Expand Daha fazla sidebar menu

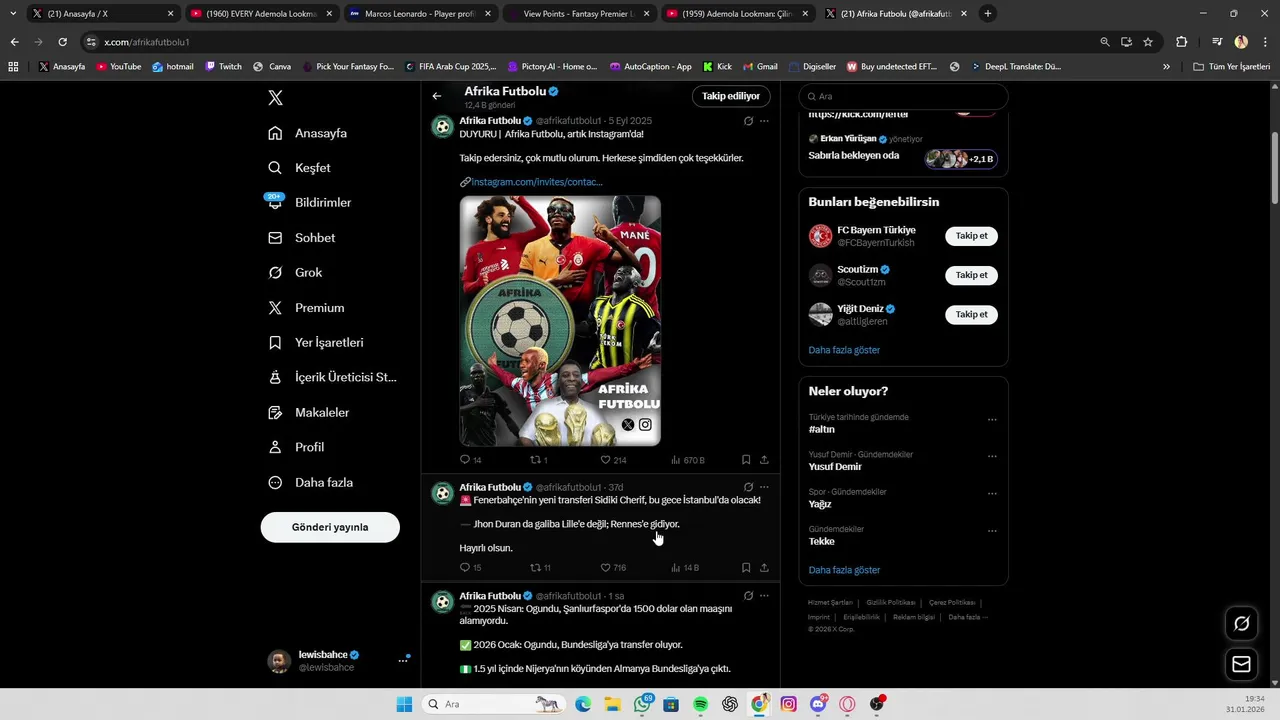[x=310, y=482]
